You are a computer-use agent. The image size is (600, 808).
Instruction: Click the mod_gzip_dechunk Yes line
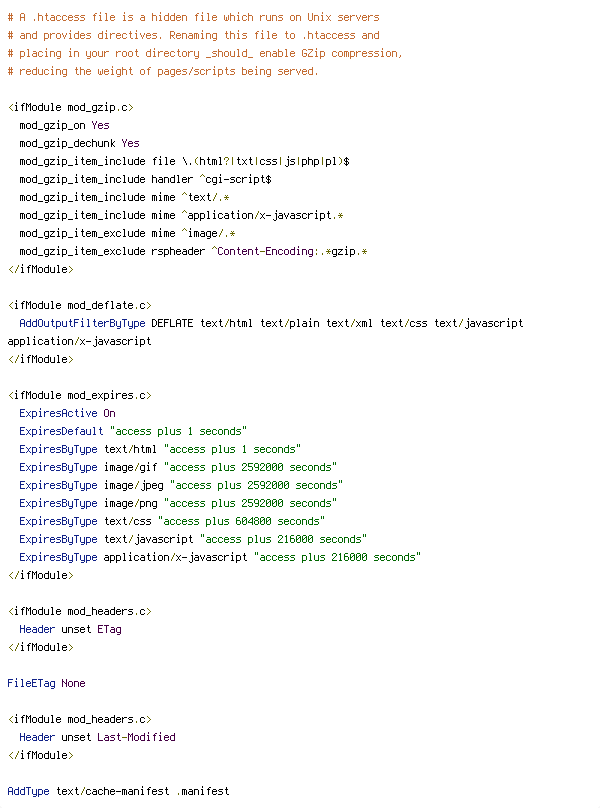(79, 143)
